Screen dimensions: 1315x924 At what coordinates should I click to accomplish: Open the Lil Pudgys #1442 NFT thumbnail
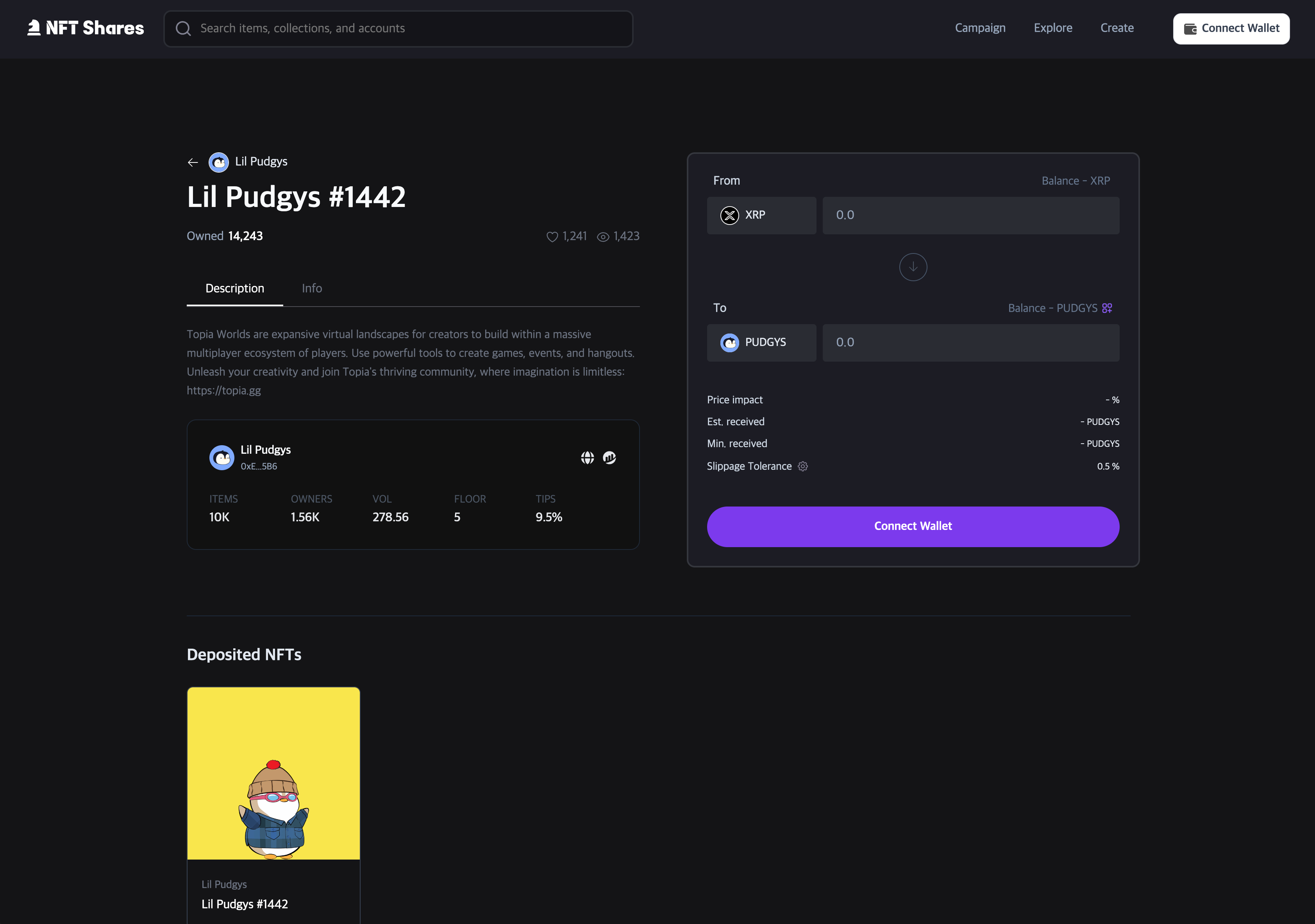(x=273, y=773)
